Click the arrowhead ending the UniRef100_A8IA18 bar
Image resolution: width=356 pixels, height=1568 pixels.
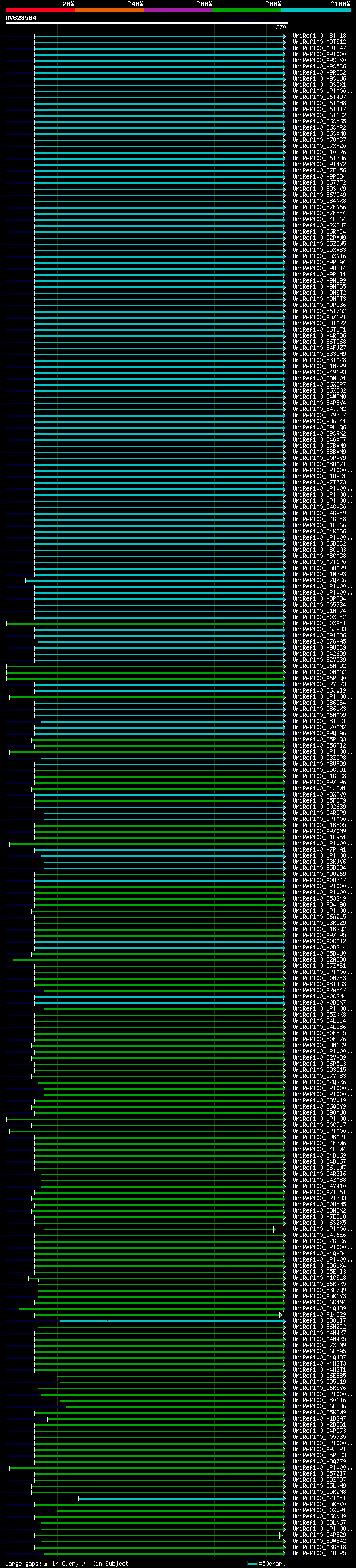(284, 37)
